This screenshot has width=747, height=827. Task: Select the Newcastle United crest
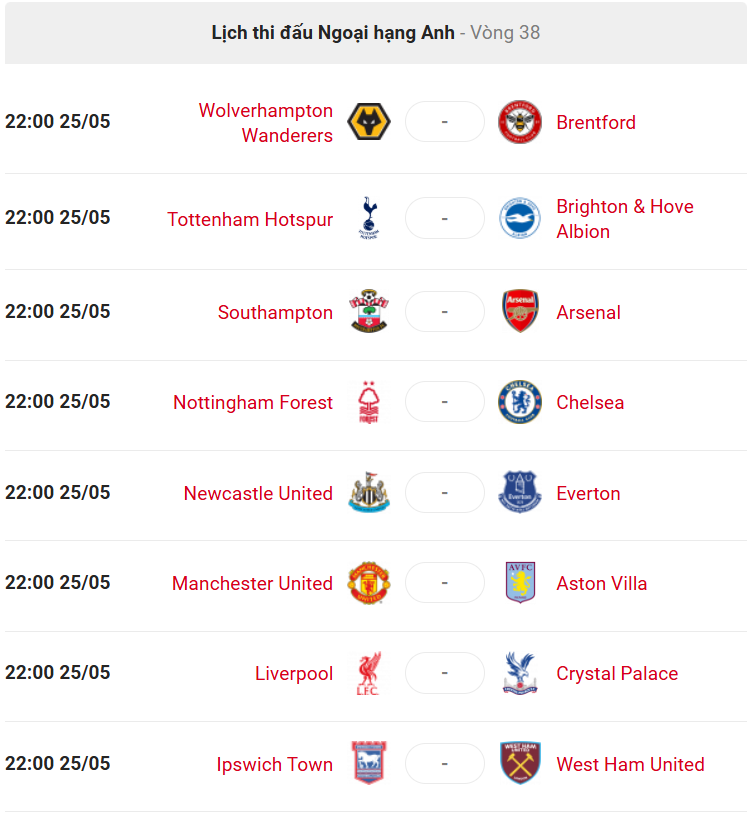click(x=369, y=493)
